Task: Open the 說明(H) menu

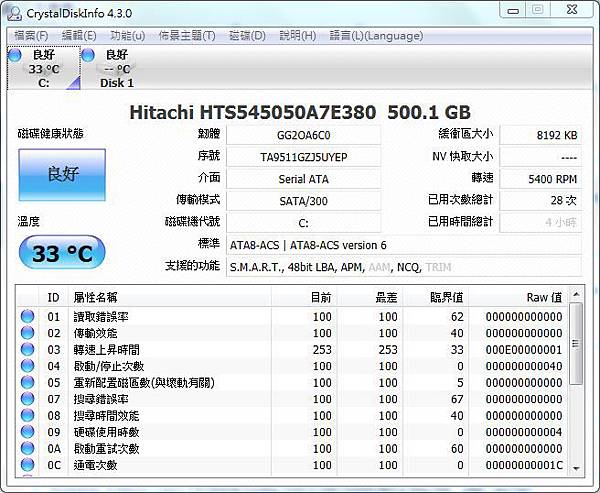Action: point(297,36)
